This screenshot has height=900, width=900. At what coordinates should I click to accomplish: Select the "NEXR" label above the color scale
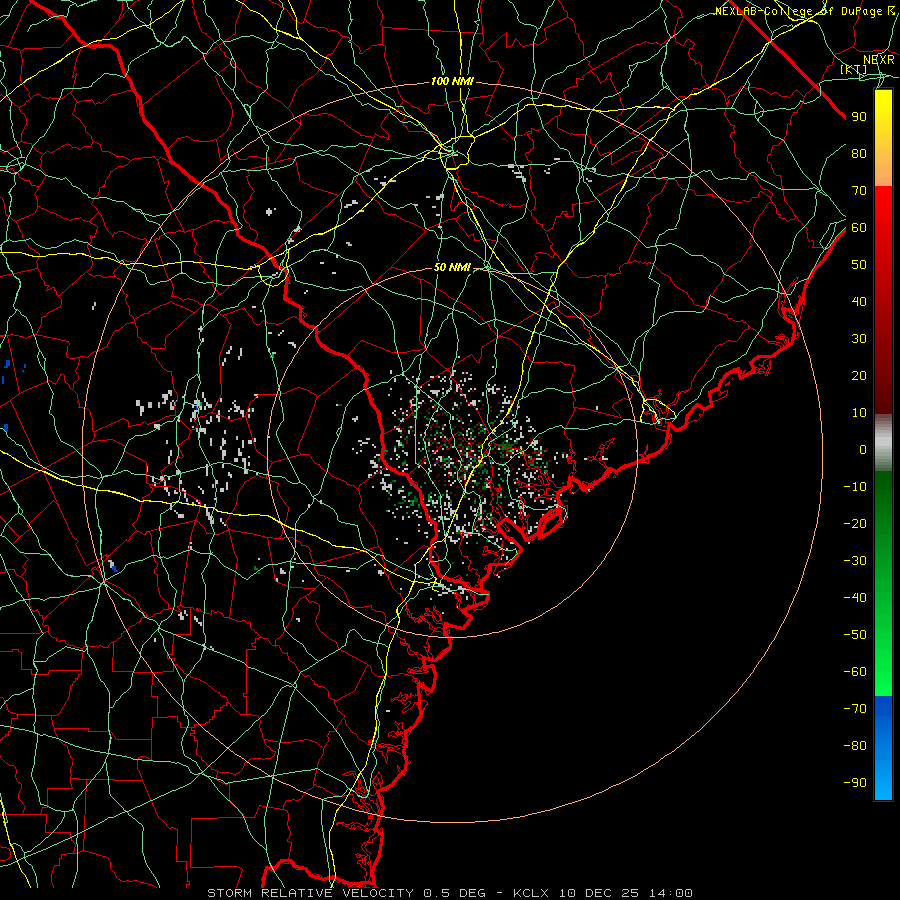pyautogui.click(x=878, y=60)
